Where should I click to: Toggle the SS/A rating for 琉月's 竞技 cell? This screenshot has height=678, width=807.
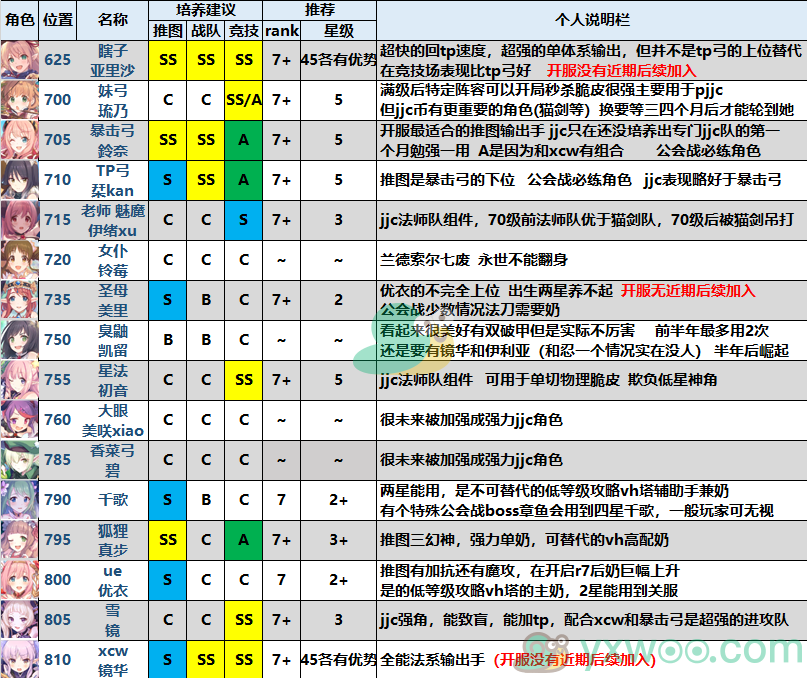point(244,101)
